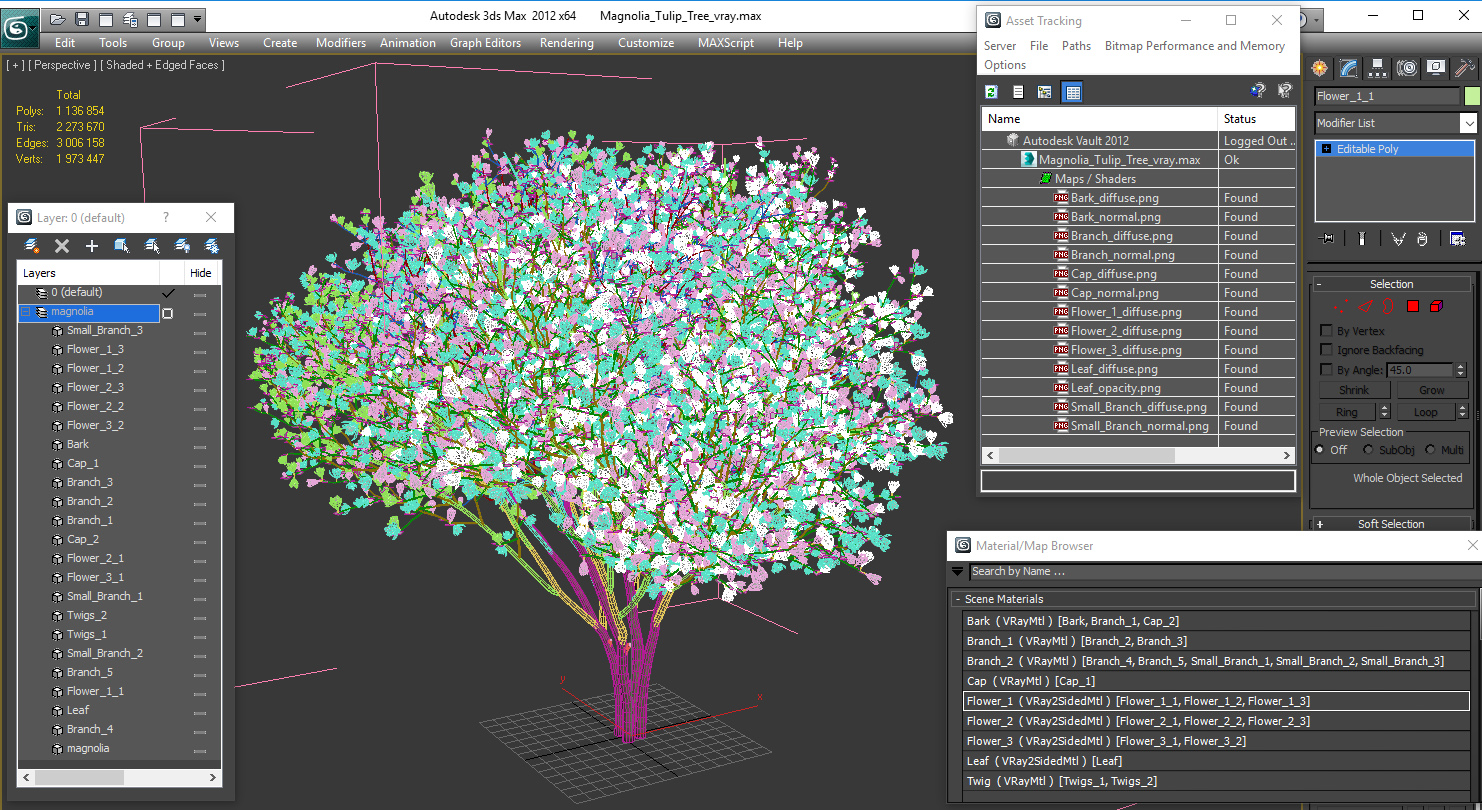The image size is (1482, 810).
Task: Click the Loop selection button
Action: [x=1425, y=412]
